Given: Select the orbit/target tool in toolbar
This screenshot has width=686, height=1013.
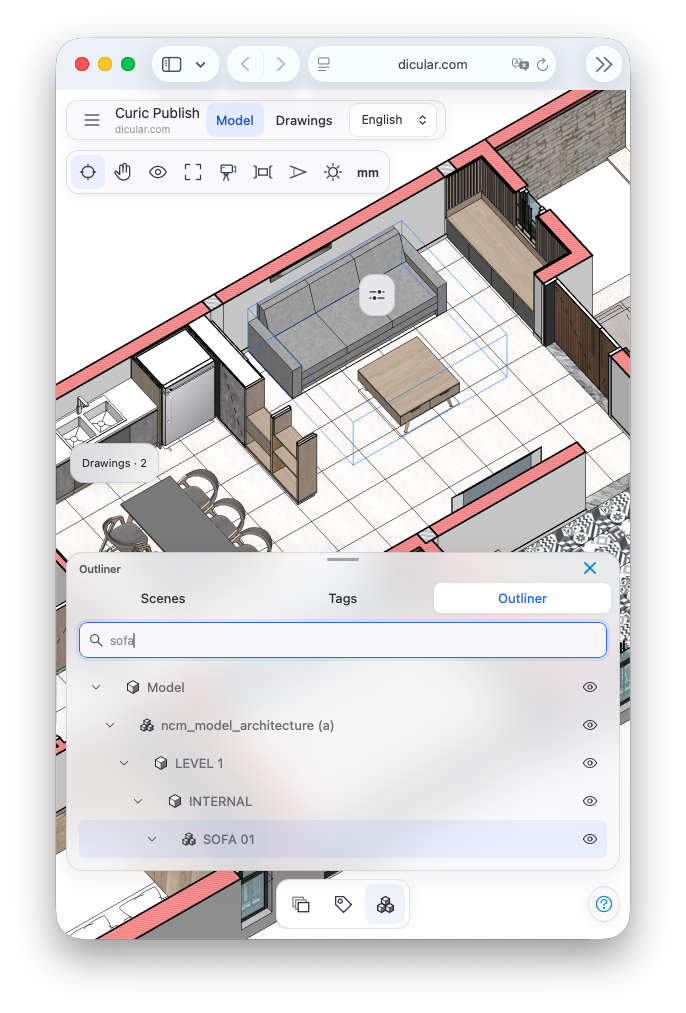Looking at the screenshot, I should point(88,172).
